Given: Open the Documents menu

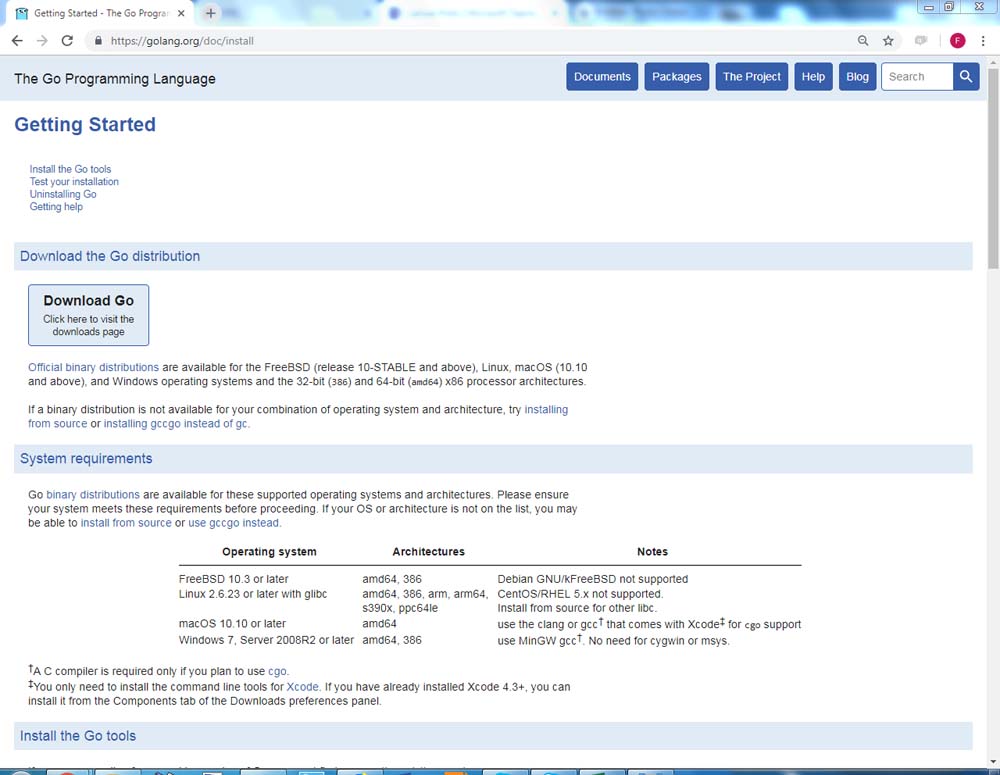Looking at the screenshot, I should tap(602, 77).
